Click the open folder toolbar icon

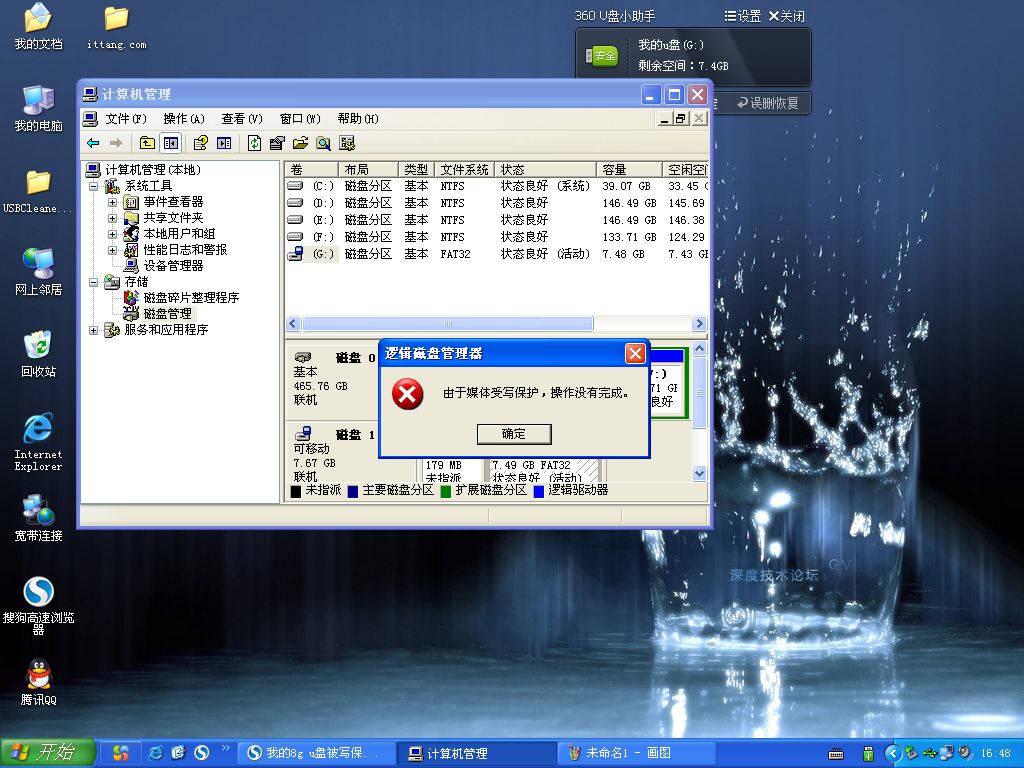click(300, 143)
